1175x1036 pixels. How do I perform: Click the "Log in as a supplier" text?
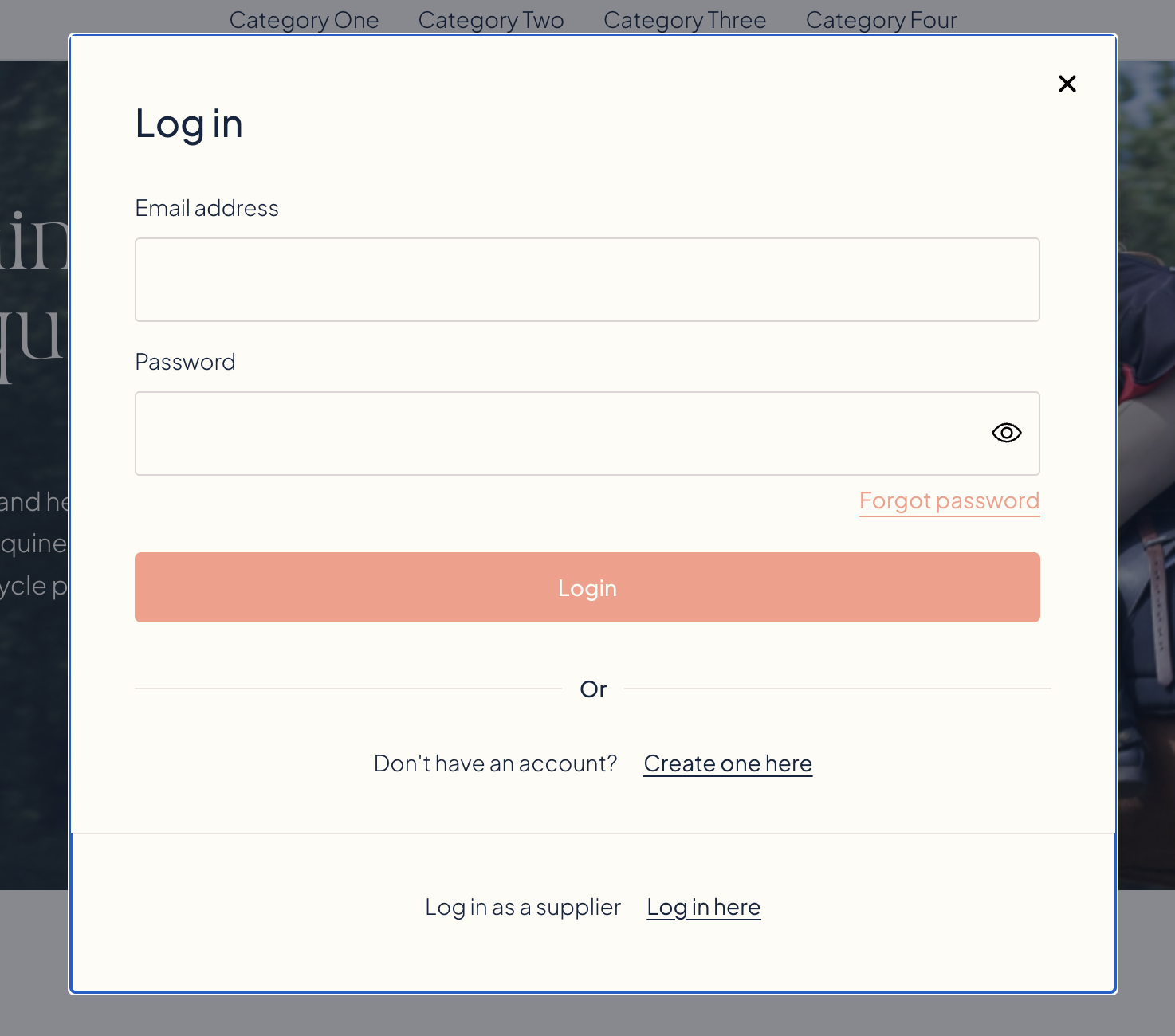(x=522, y=907)
